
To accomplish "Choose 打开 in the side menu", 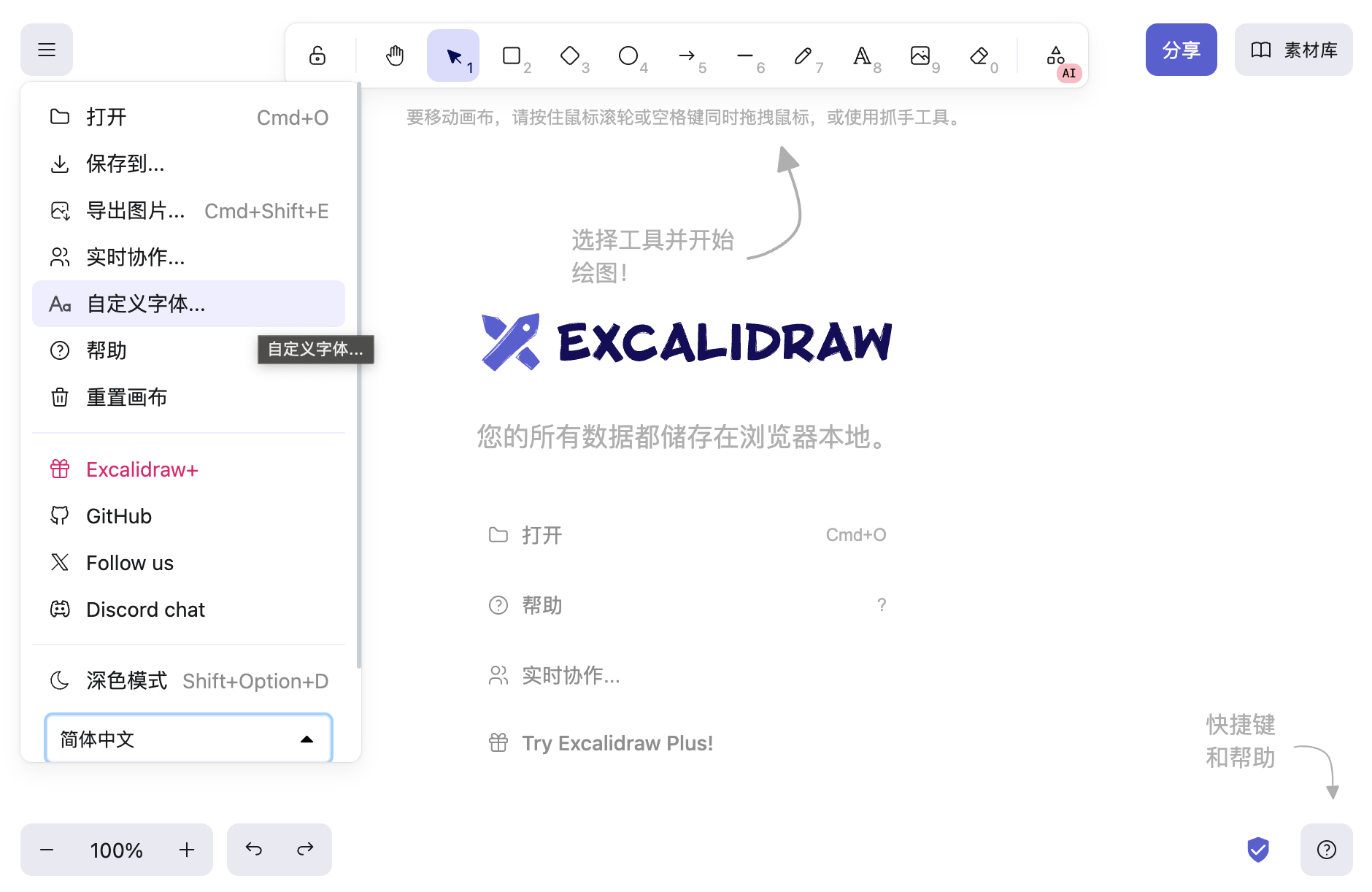I will point(188,117).
